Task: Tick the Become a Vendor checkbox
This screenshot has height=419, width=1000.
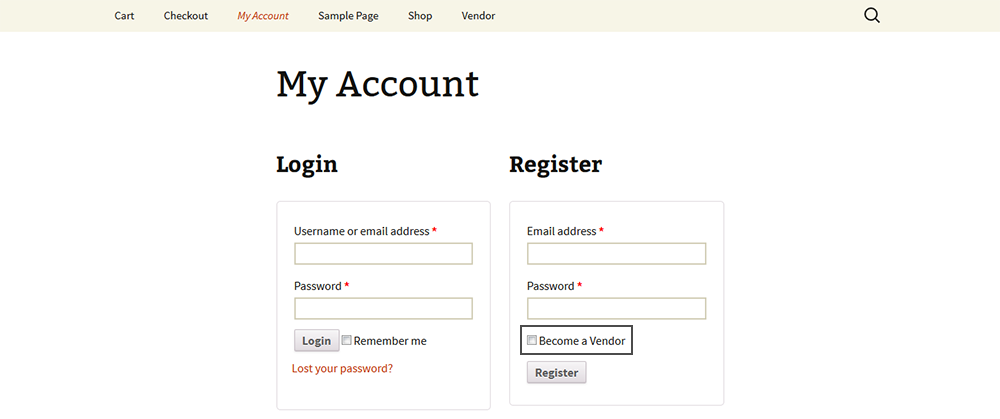Action: (x=532, y=341)
